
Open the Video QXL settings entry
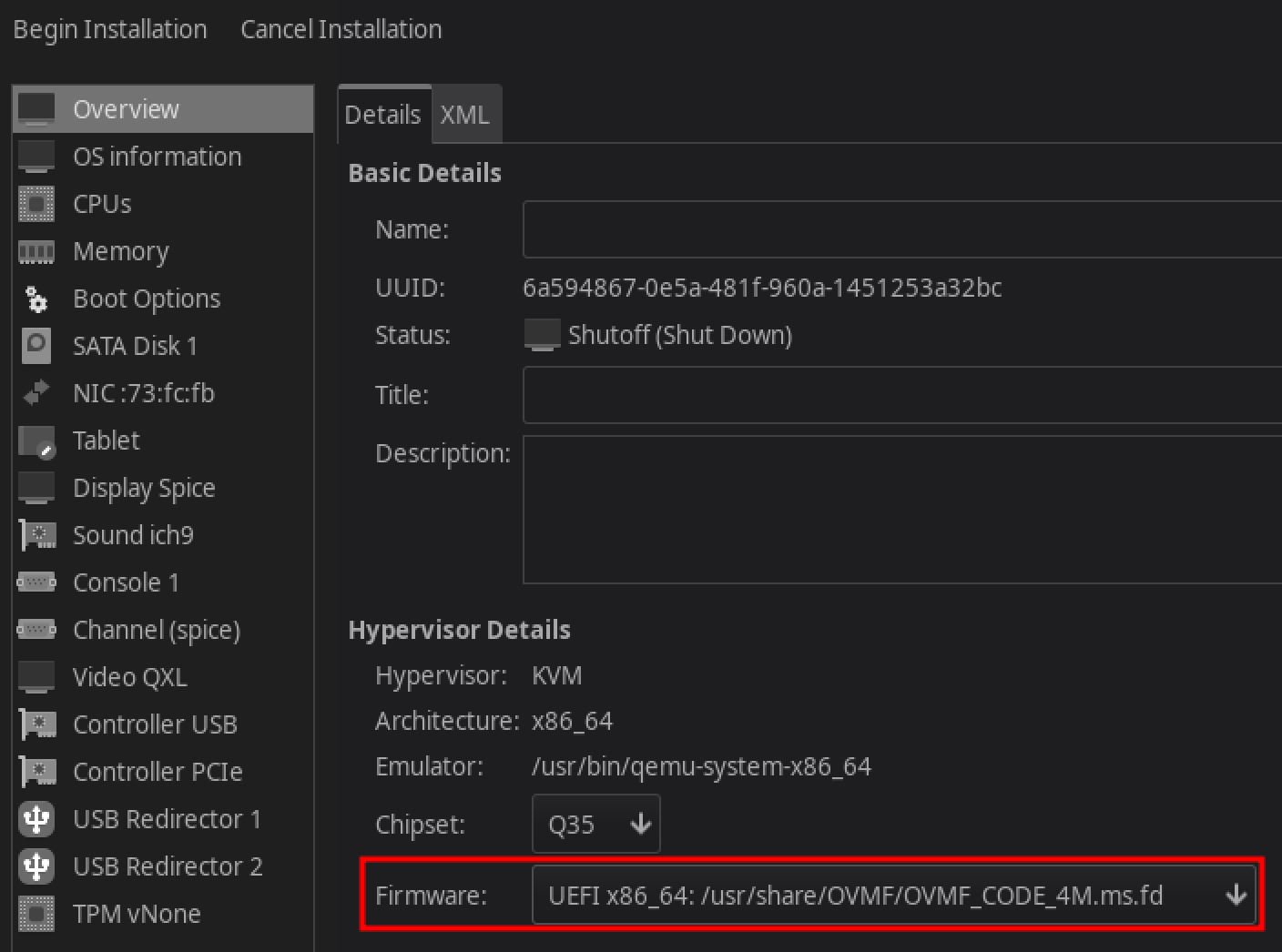[x=129, y=677]
